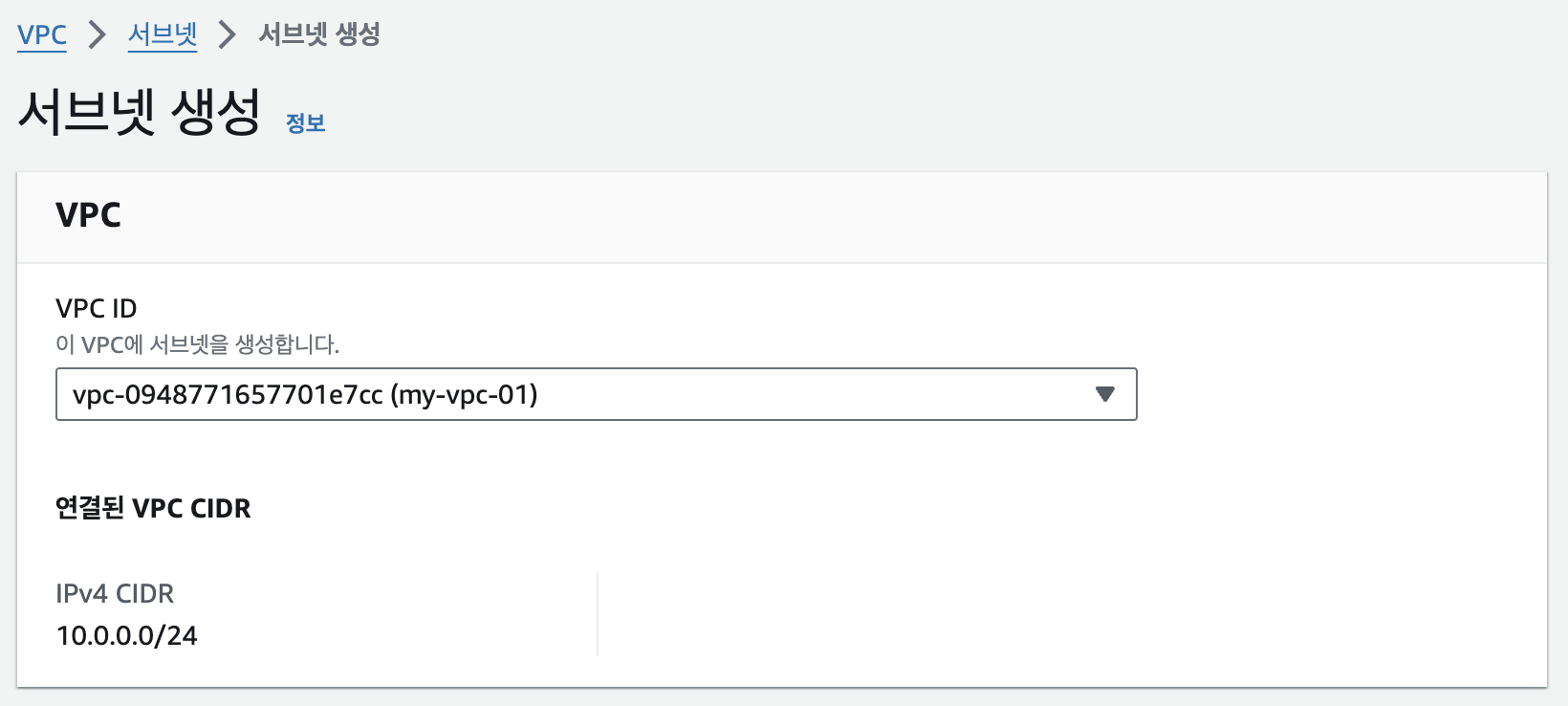The width and height of the screenshot is (1568, 706).
Task: Click the VPC section header title
Action: [x=88, y=215]
